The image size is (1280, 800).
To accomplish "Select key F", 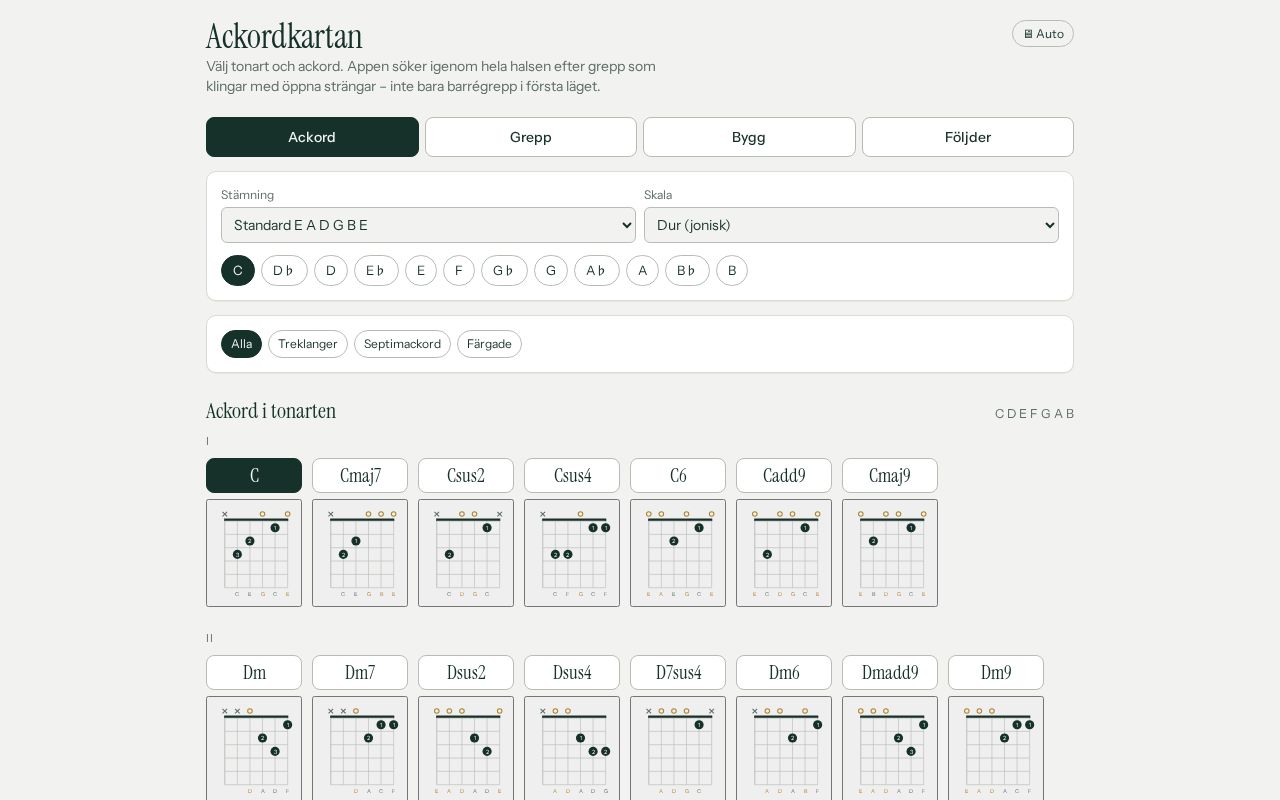I will pyautogui.click(x=459, y=271).
